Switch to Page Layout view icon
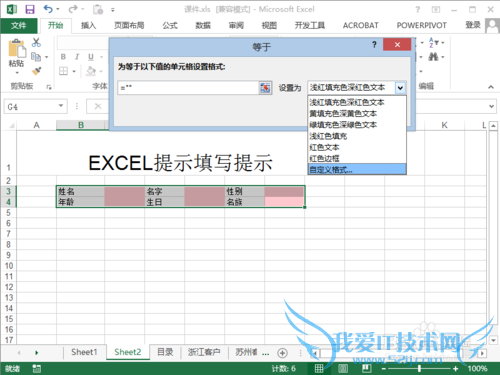This screenshot has height=375, width=500. coord(343,368)
